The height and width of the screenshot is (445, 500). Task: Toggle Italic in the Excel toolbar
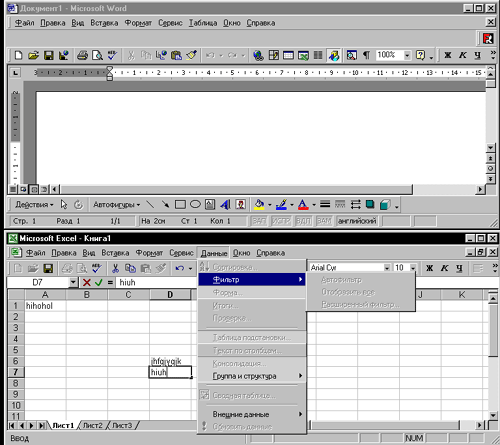444,268
